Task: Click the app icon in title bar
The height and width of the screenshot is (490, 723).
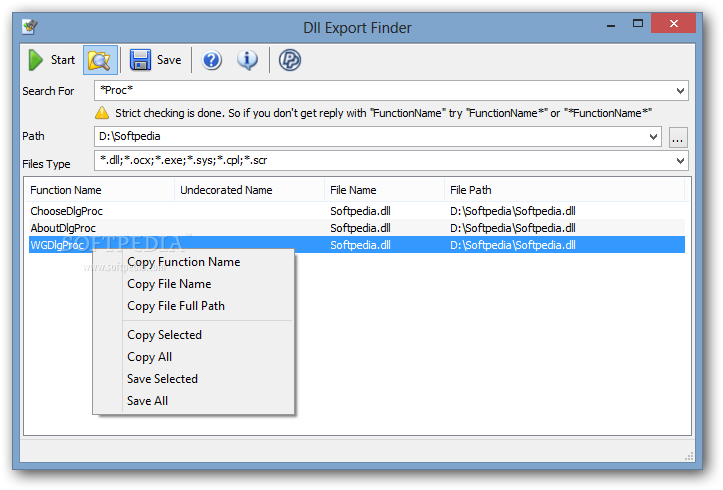Action: point(30,27)
